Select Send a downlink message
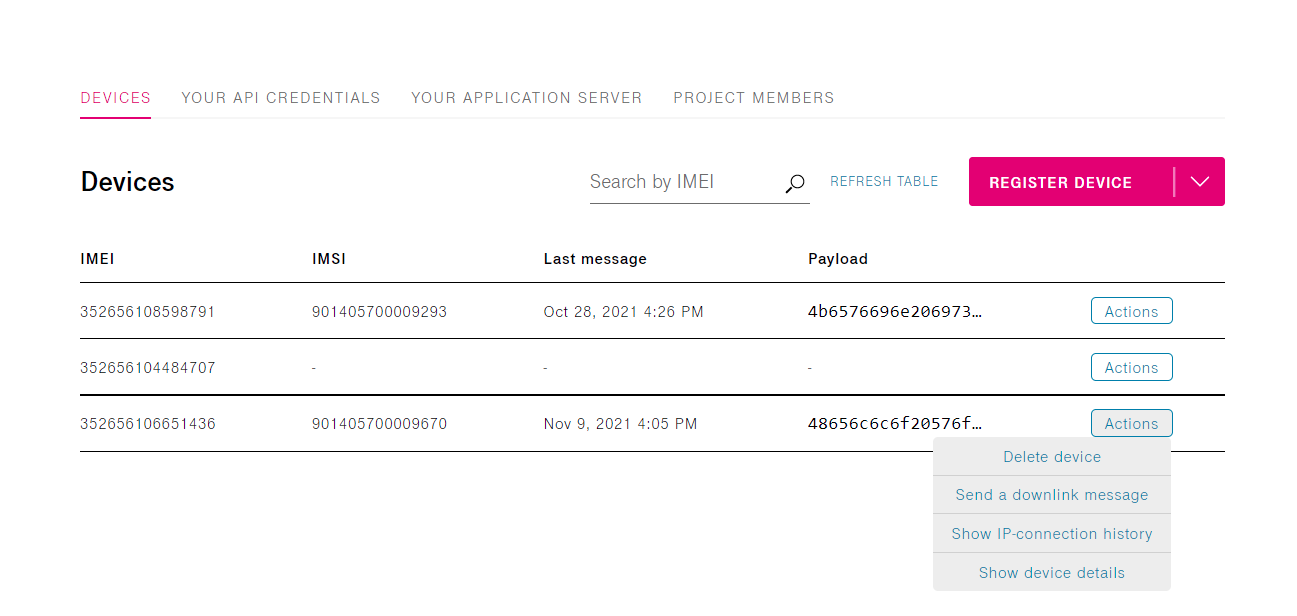This screenshot has height=616, width=1297. click(1052, 495)
